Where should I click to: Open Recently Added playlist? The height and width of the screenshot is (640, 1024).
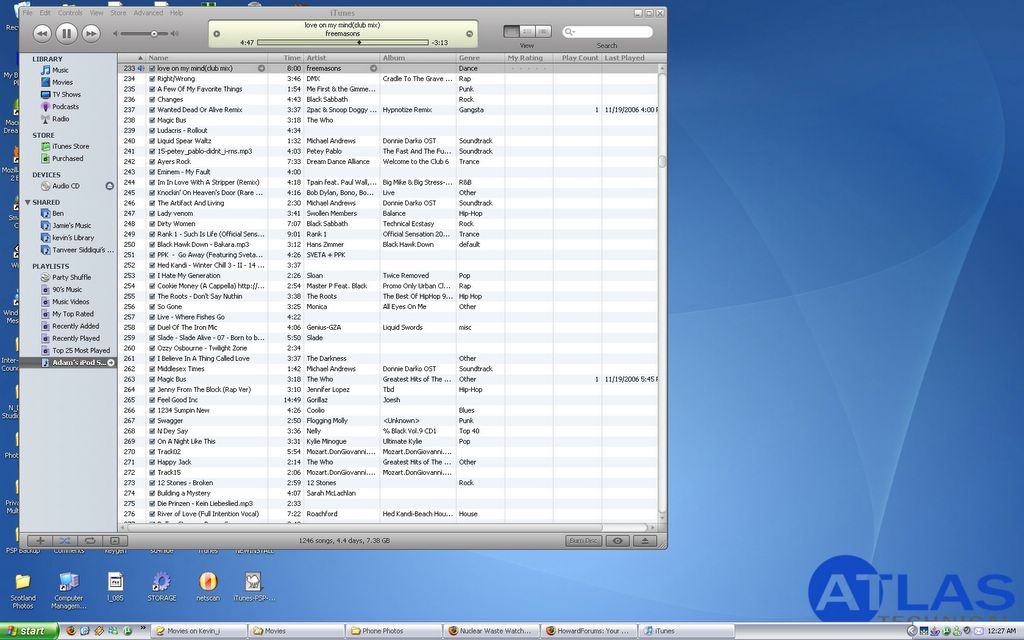[x=76, y=326]
